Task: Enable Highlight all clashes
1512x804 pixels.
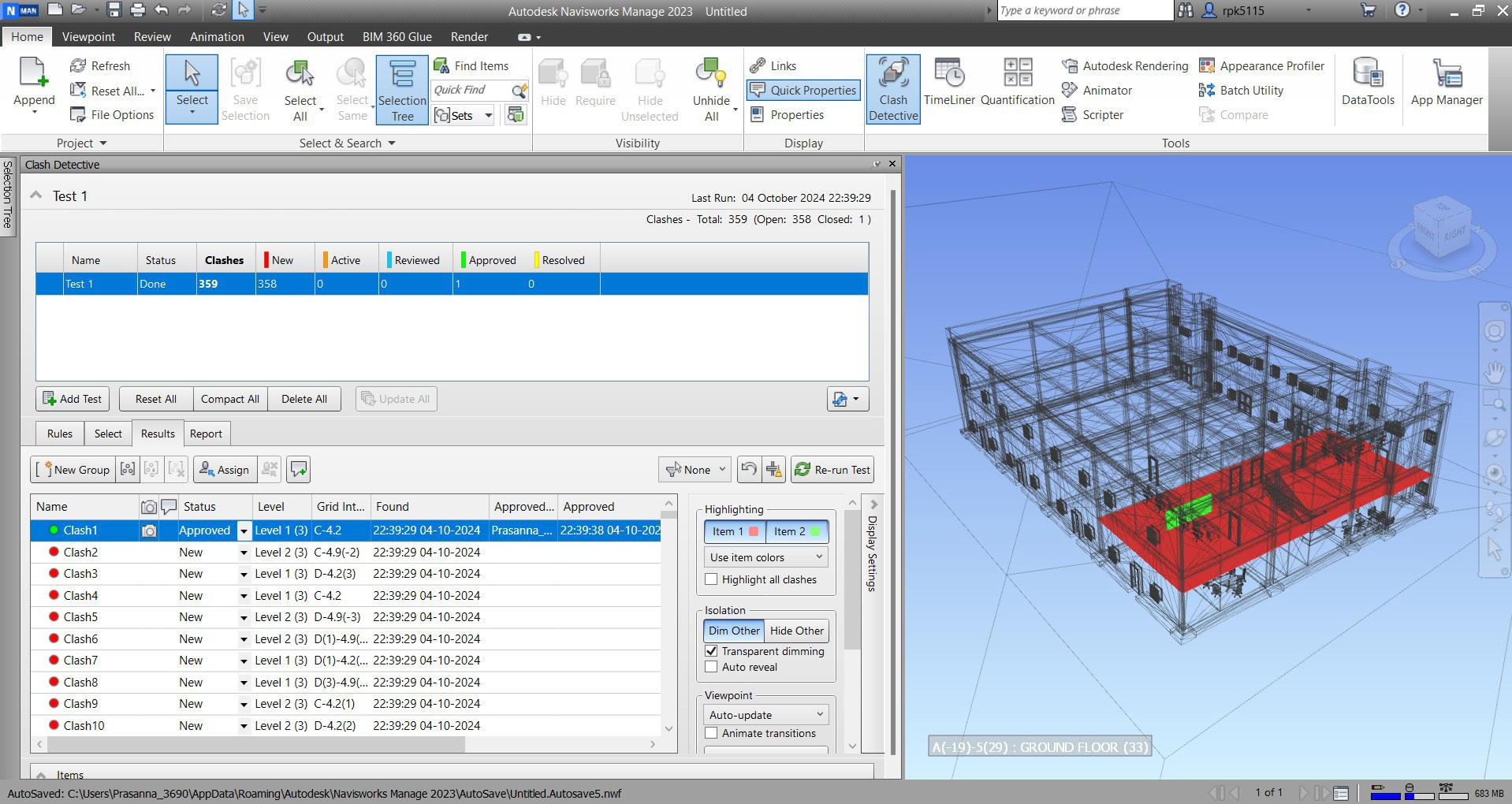Action: coord(711,579)
